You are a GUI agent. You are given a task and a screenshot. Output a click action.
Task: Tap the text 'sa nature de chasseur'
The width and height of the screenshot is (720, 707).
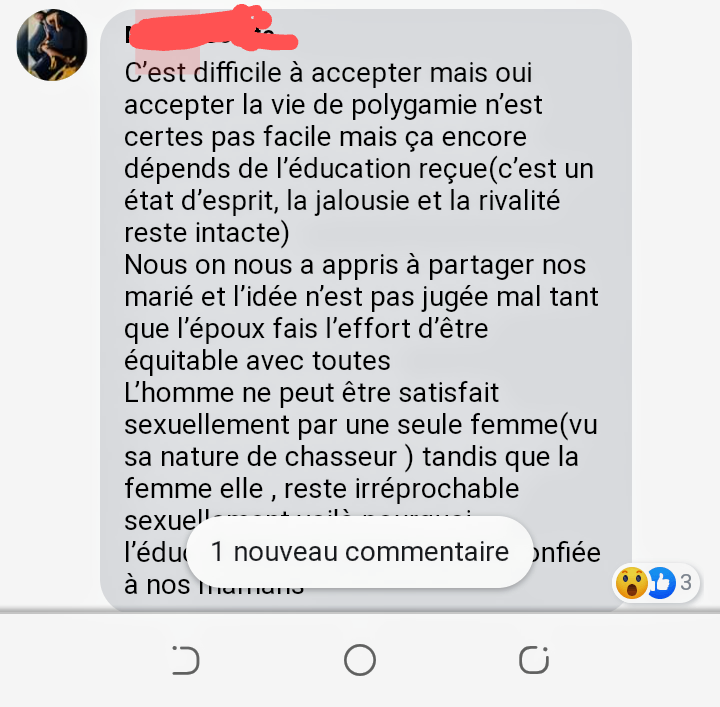(260, 457)
